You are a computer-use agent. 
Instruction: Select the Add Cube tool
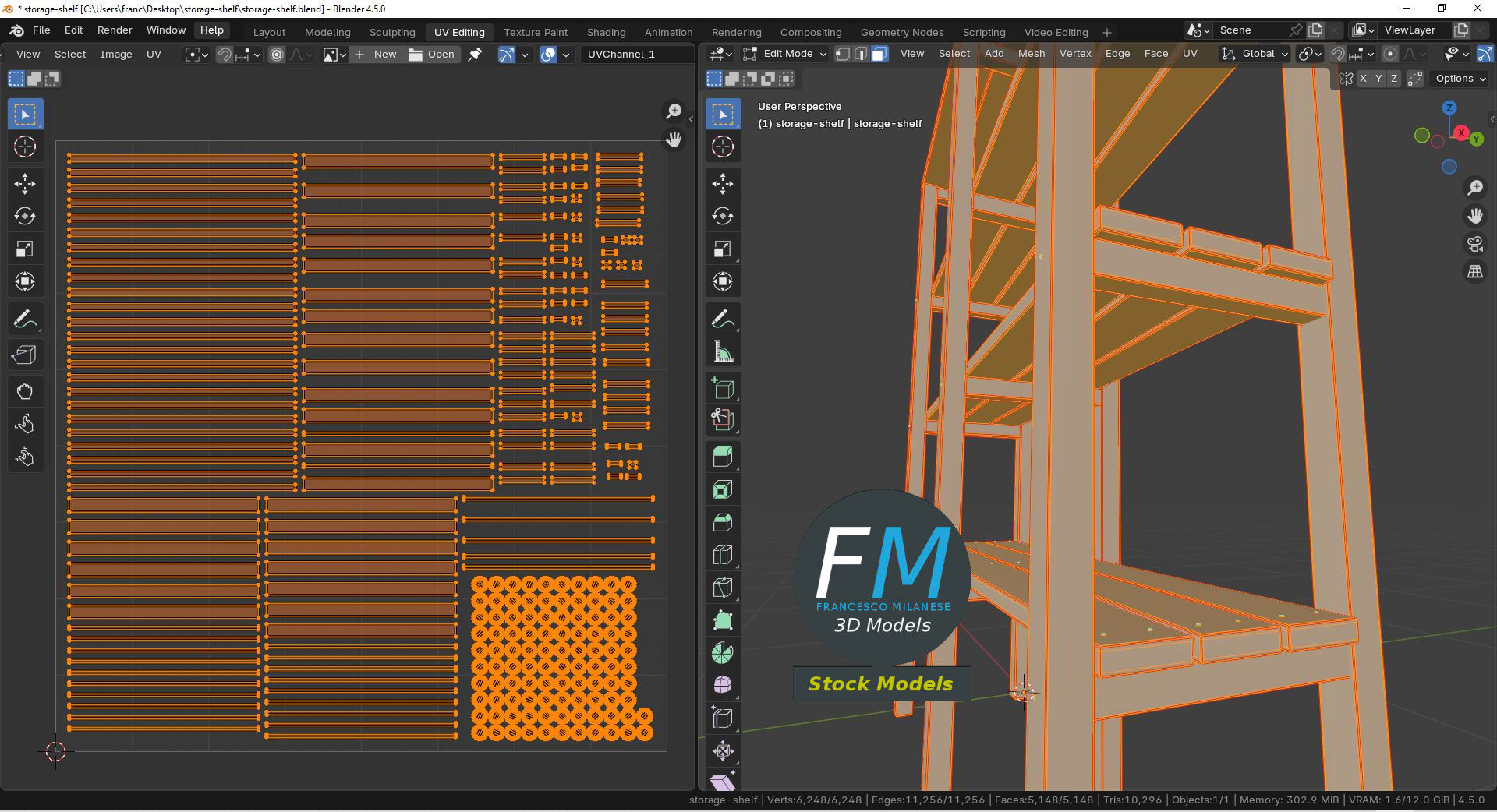point(722,388)
